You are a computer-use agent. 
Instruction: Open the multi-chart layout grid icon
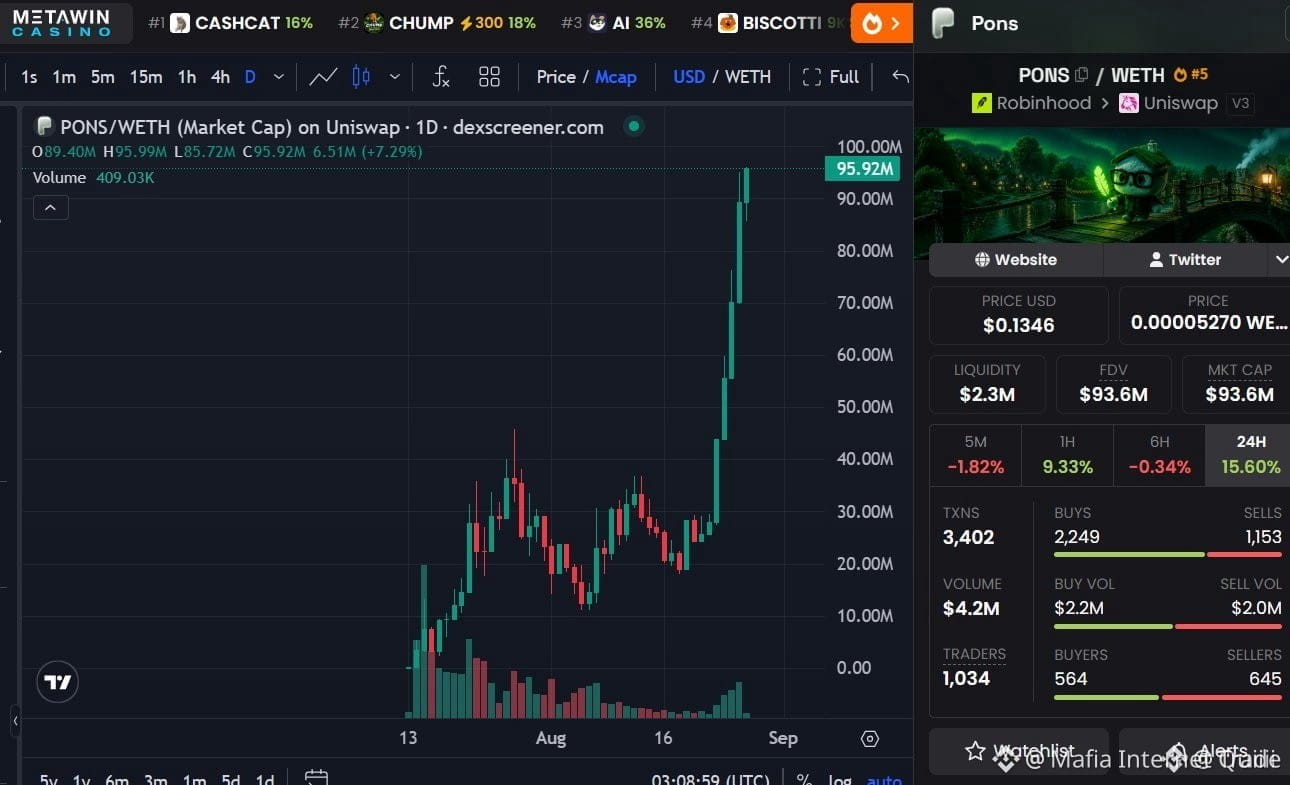[489, 77]
